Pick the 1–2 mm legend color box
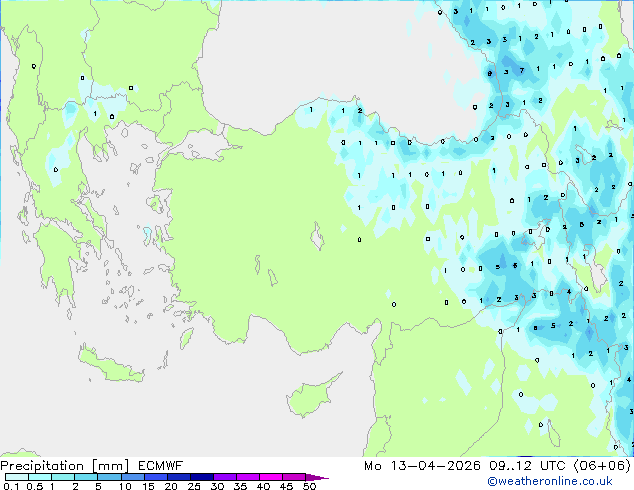This screenshot has width=634, height=490. pyautogui.click(x=63, y=477)
